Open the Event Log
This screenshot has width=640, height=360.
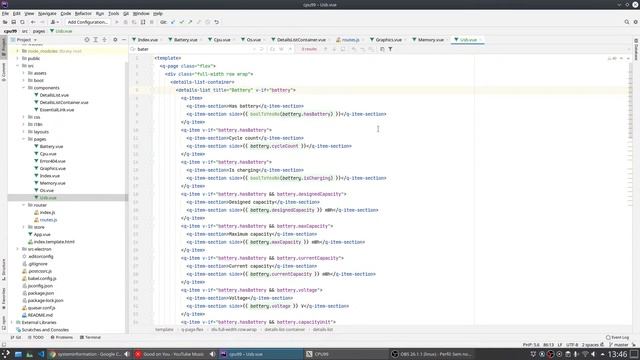click(x=618, y=338)
